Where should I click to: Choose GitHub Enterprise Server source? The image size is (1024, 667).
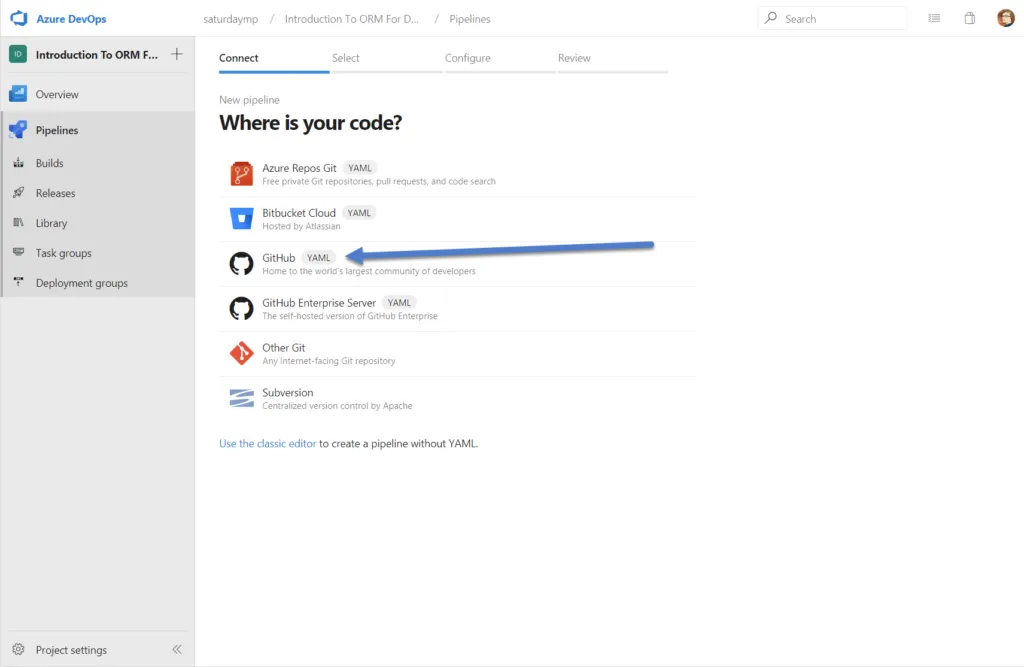(319, 303)
